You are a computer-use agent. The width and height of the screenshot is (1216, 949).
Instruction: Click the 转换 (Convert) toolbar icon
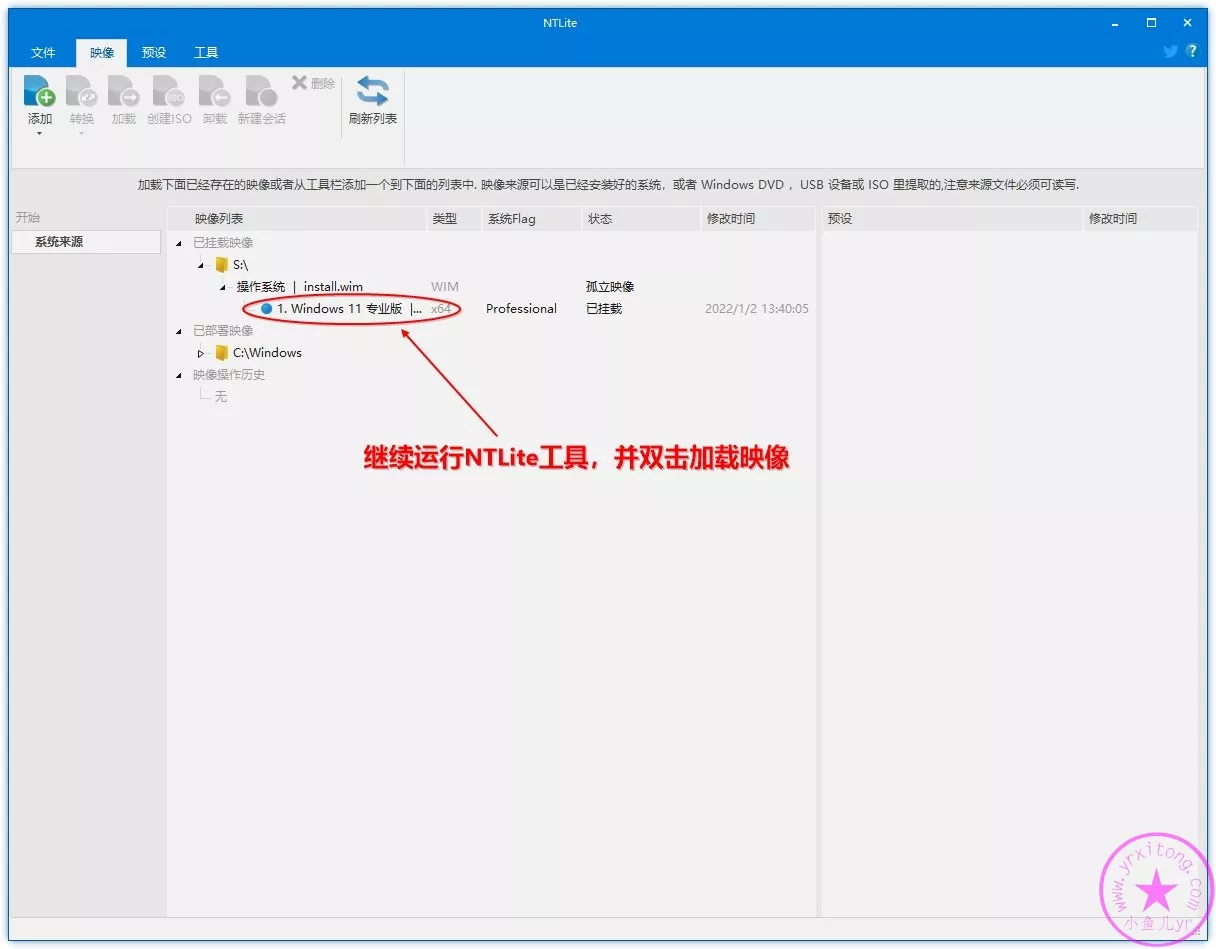[x=81, y=92]
